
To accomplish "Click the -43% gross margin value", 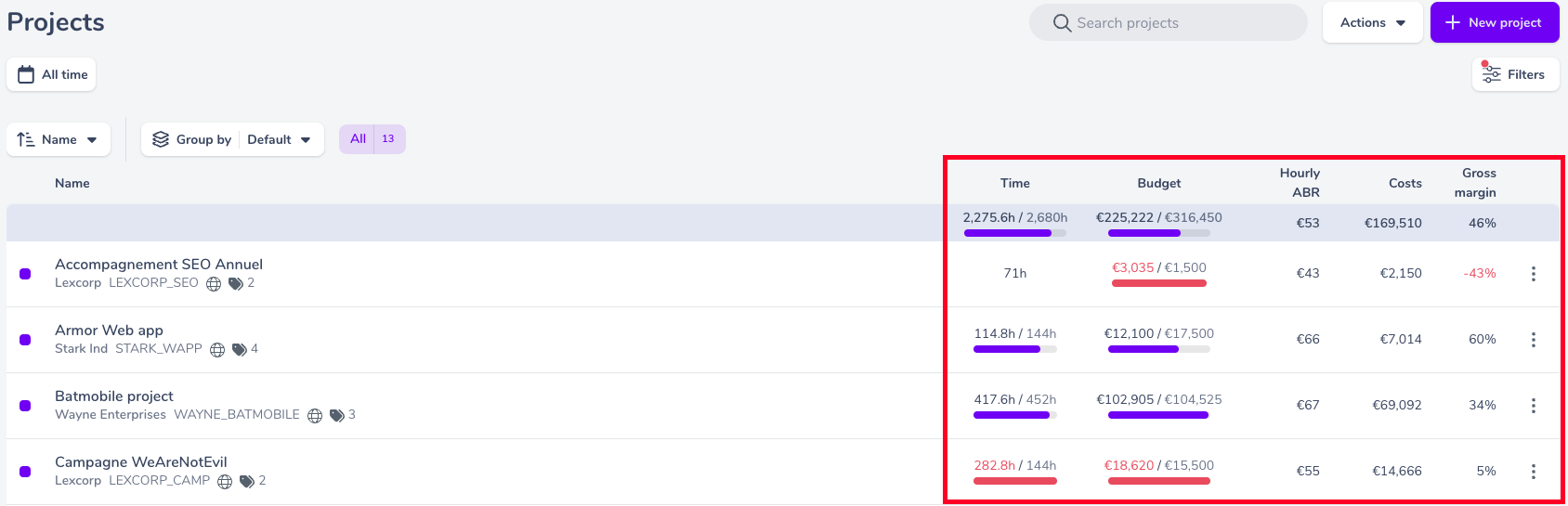I will 1480,273.
